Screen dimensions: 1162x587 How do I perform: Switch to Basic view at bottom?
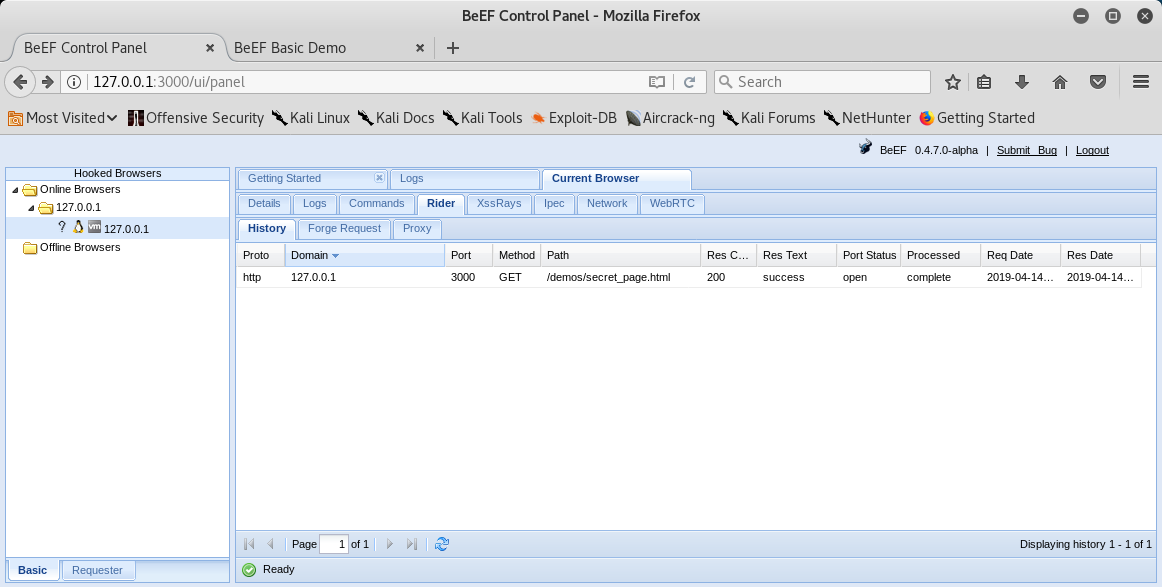point(33,570)
